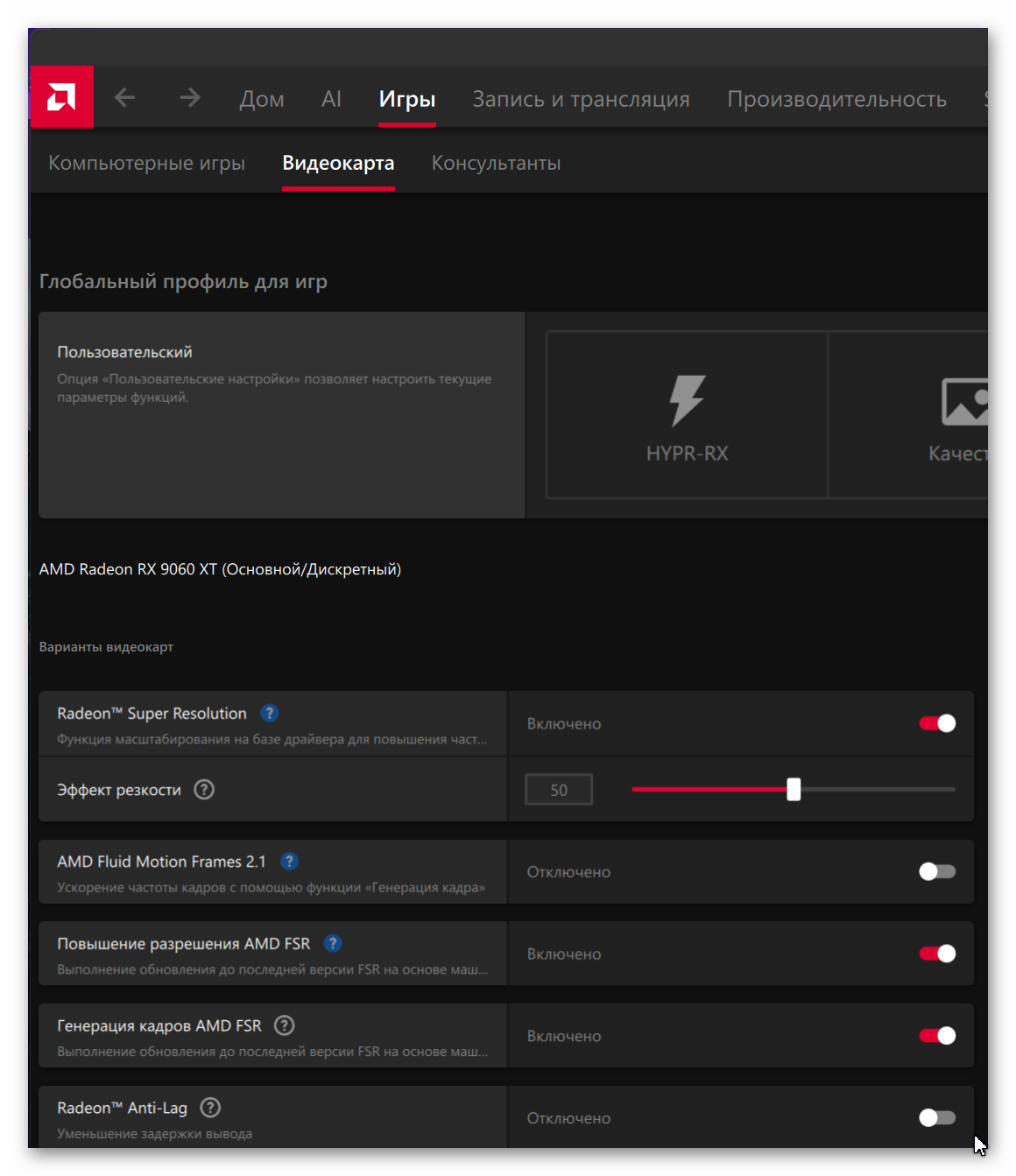Click Генерация кадров AMD FSR label
This screenshot has width=1016, height=1176.
coord(159,1025)
